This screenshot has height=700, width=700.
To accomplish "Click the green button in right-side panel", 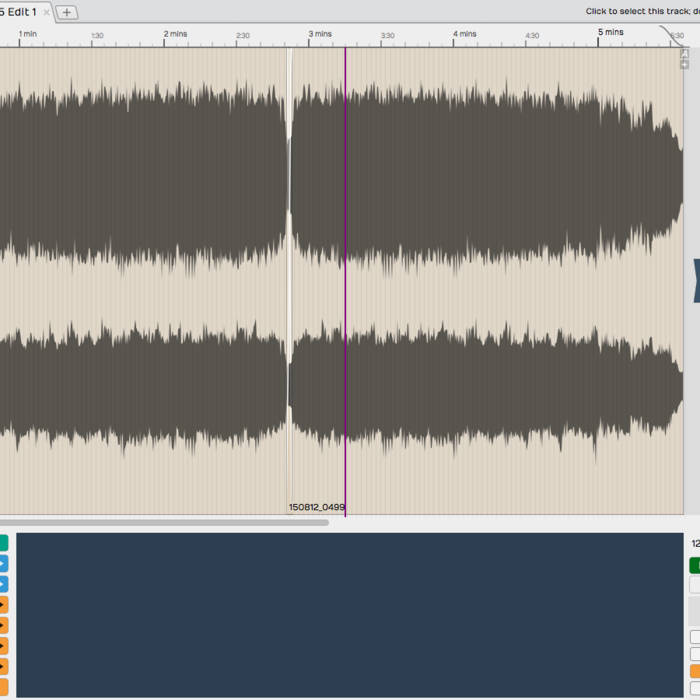I will [x=695, y=565].
